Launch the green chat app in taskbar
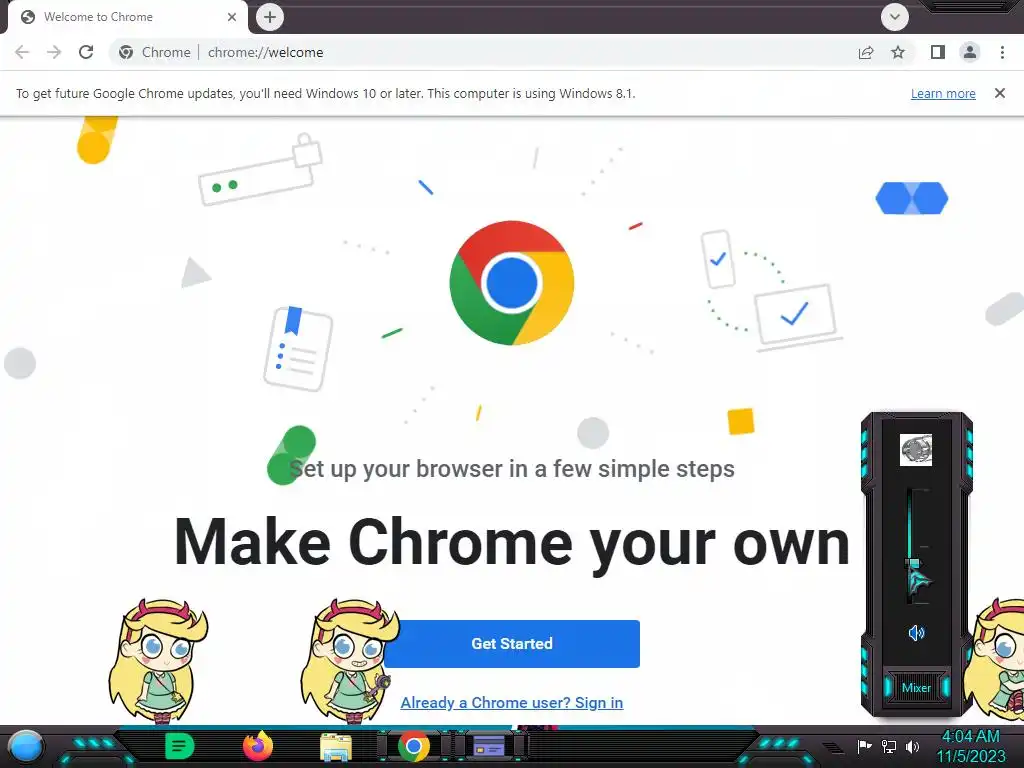1024x768 pixels. click(179, 746)
